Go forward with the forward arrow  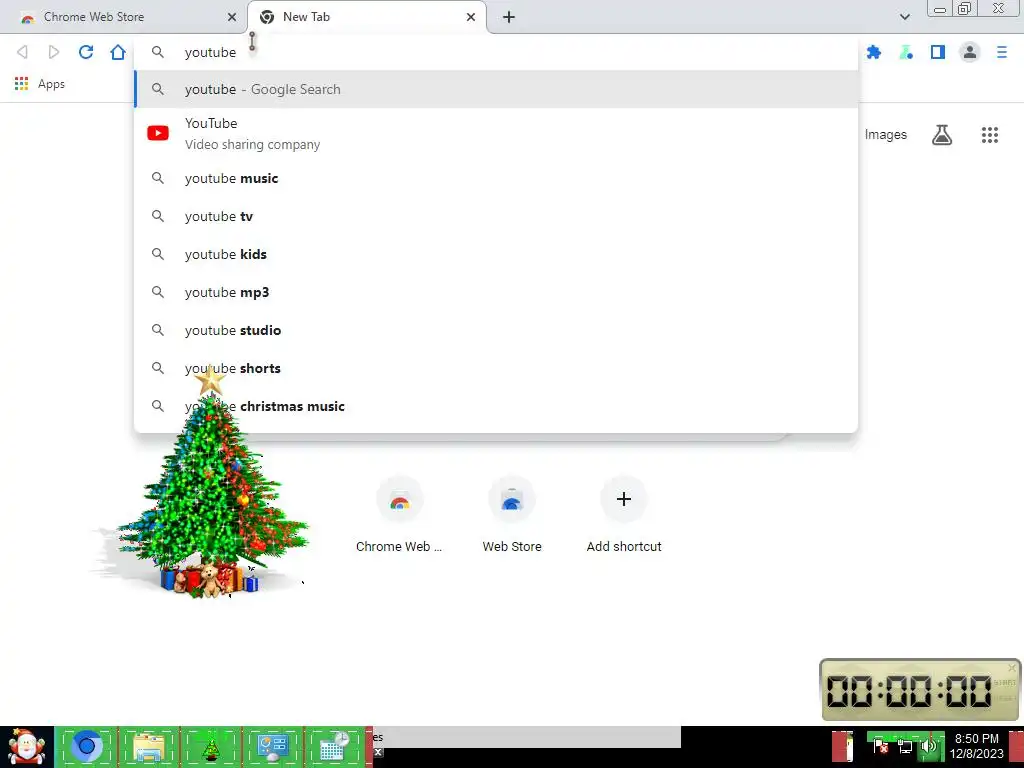pos(54,52)
